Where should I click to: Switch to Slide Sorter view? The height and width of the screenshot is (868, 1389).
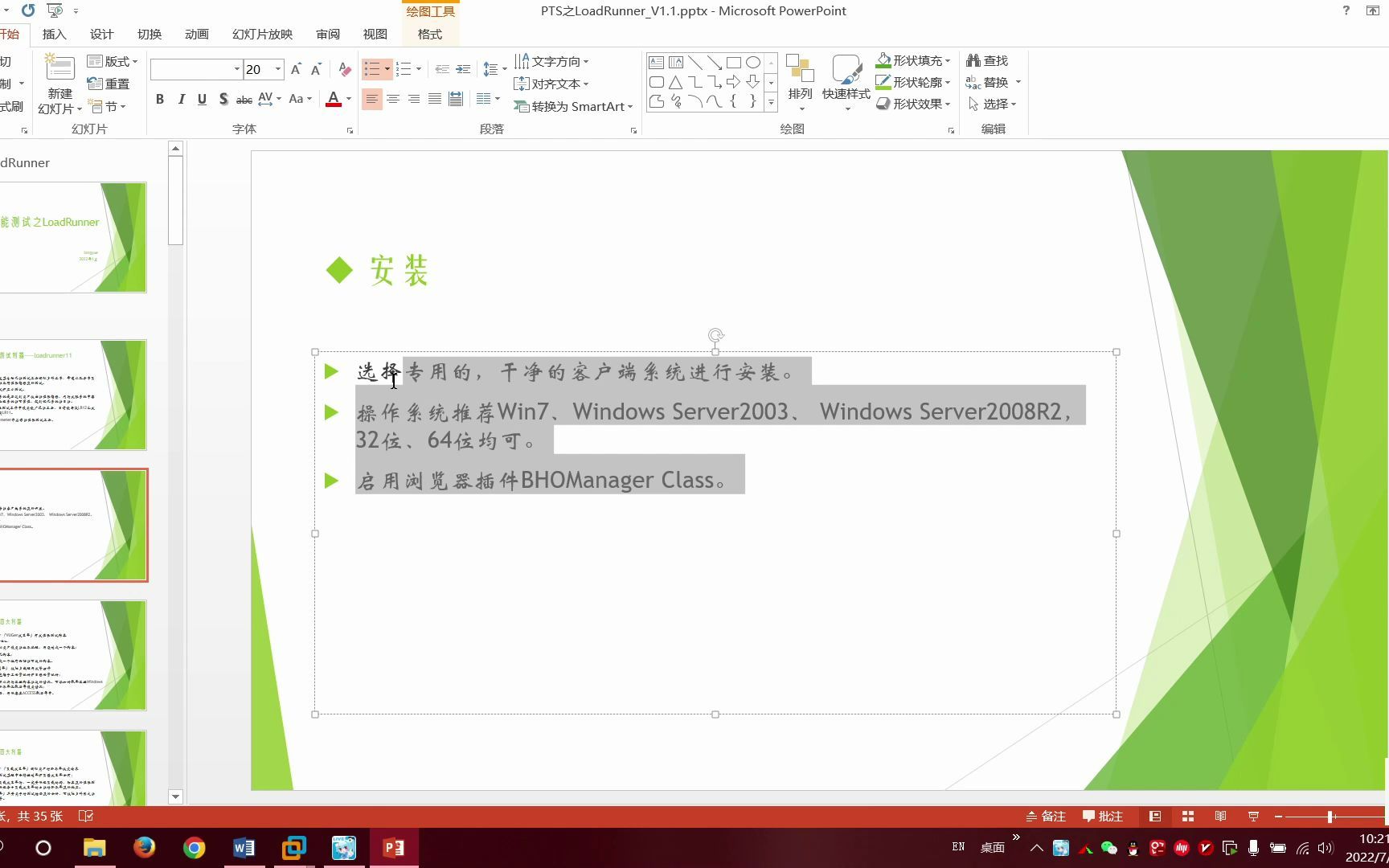click(x=1187, y=817)
